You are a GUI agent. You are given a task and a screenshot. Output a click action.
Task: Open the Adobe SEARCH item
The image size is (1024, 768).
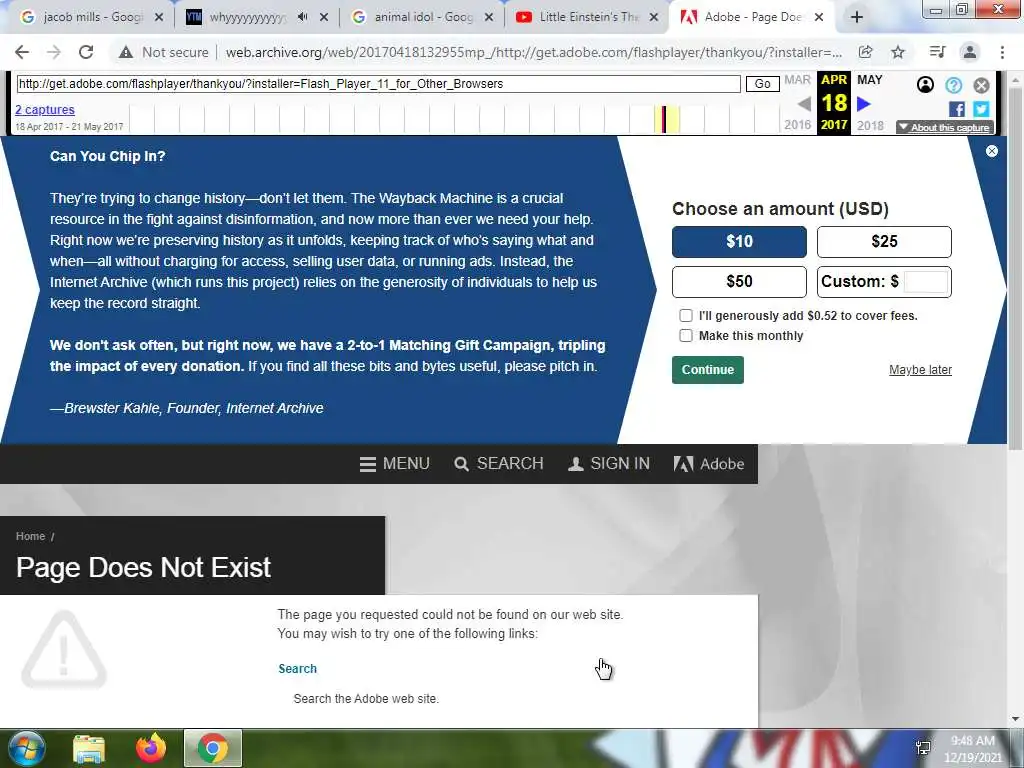499,464
